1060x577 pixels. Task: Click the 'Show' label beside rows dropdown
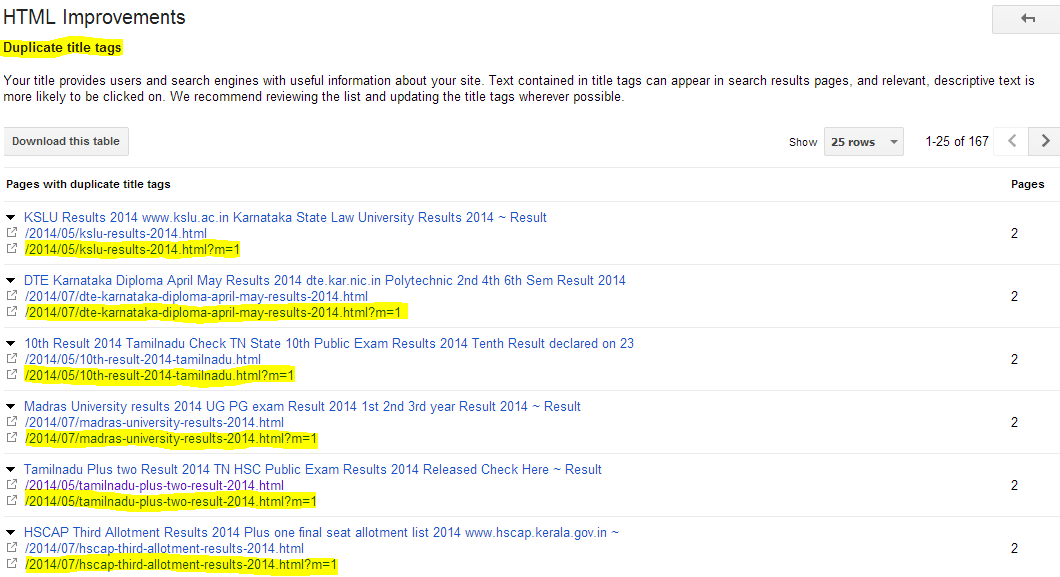(802, 143)
